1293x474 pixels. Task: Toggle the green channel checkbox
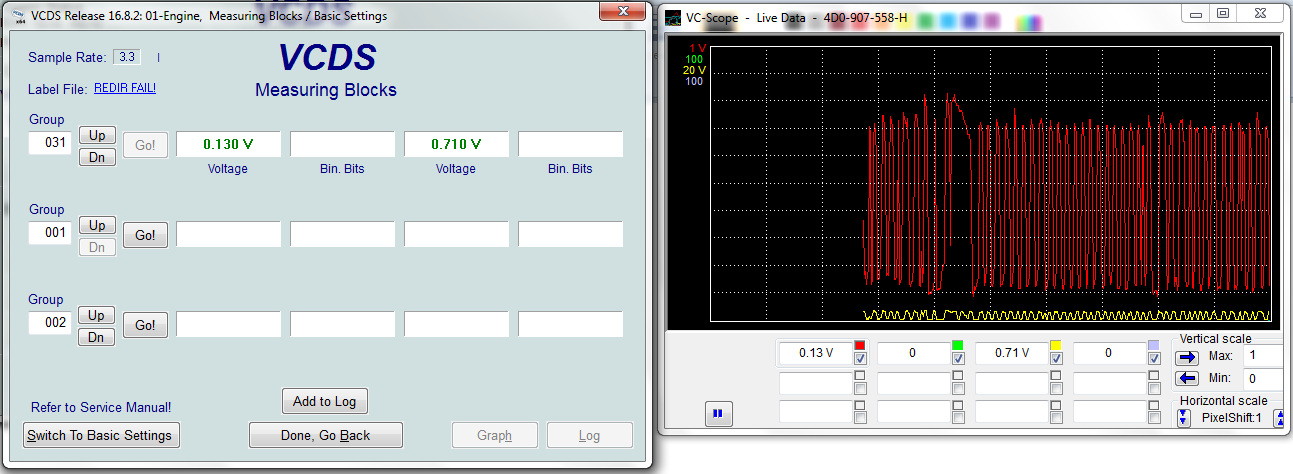tap(958, 359)
